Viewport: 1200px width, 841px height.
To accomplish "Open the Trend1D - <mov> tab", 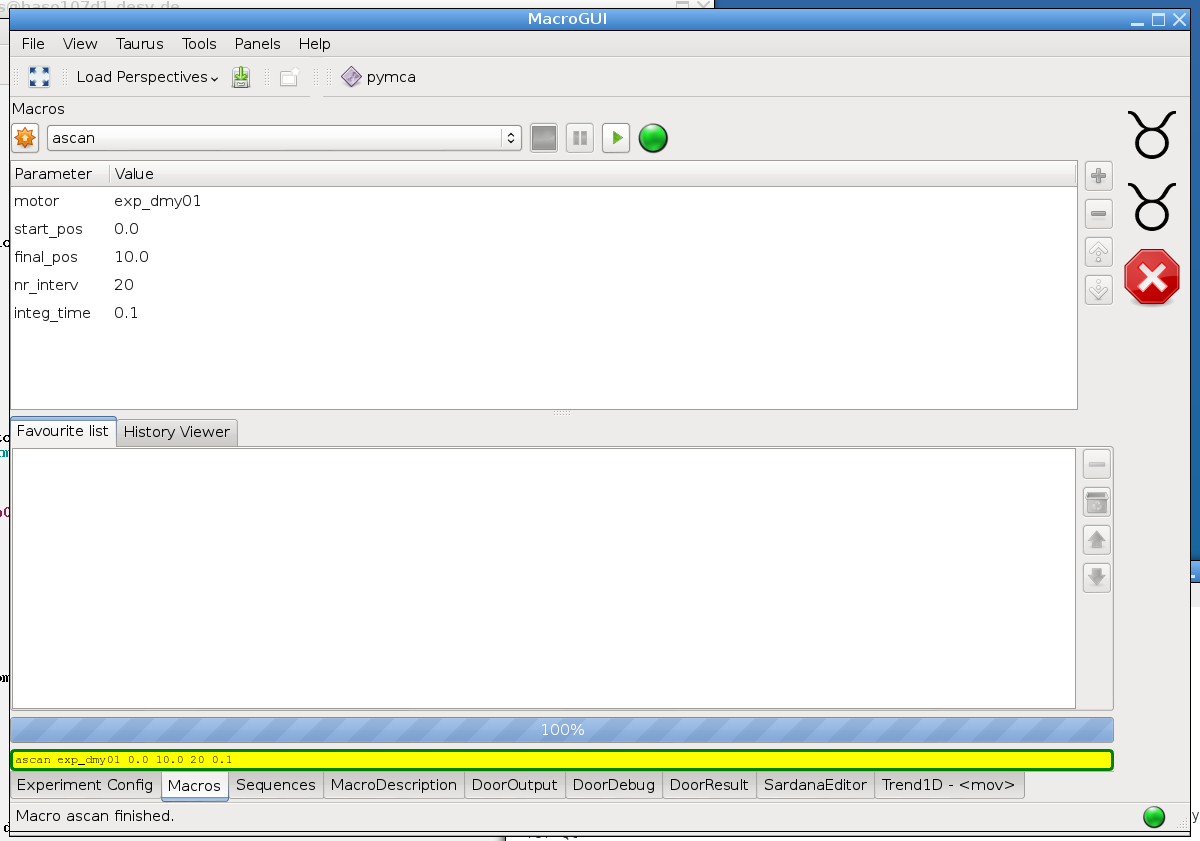I will pyautogui.click(x=949, y=785).
